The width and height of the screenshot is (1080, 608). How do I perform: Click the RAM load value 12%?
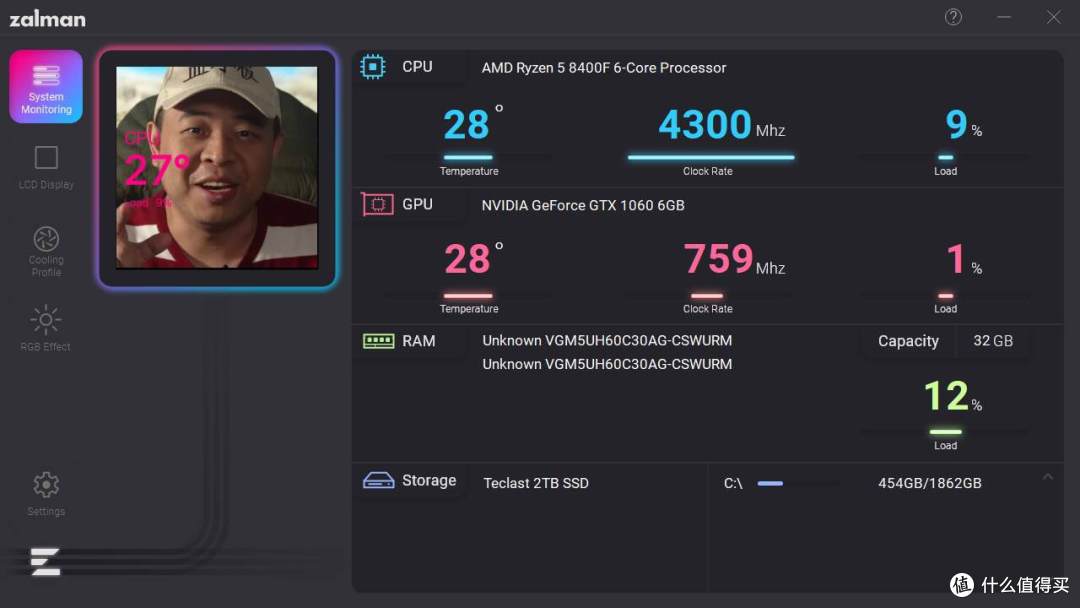click(953, 396)
